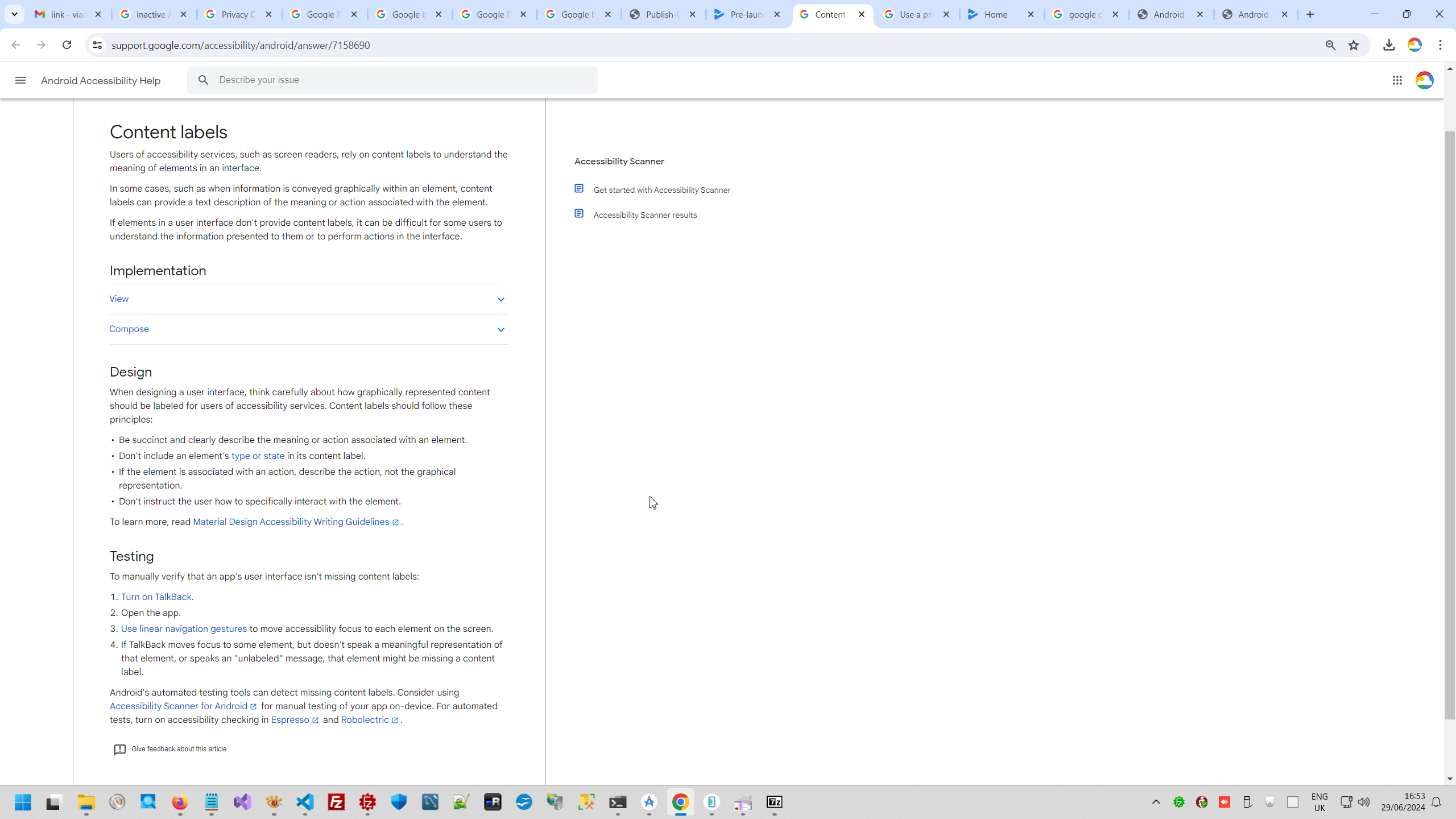The height and width of the screenshot is (819, 1456).
Task: Click the Google apps grid icon
Action: (1397, 80)
